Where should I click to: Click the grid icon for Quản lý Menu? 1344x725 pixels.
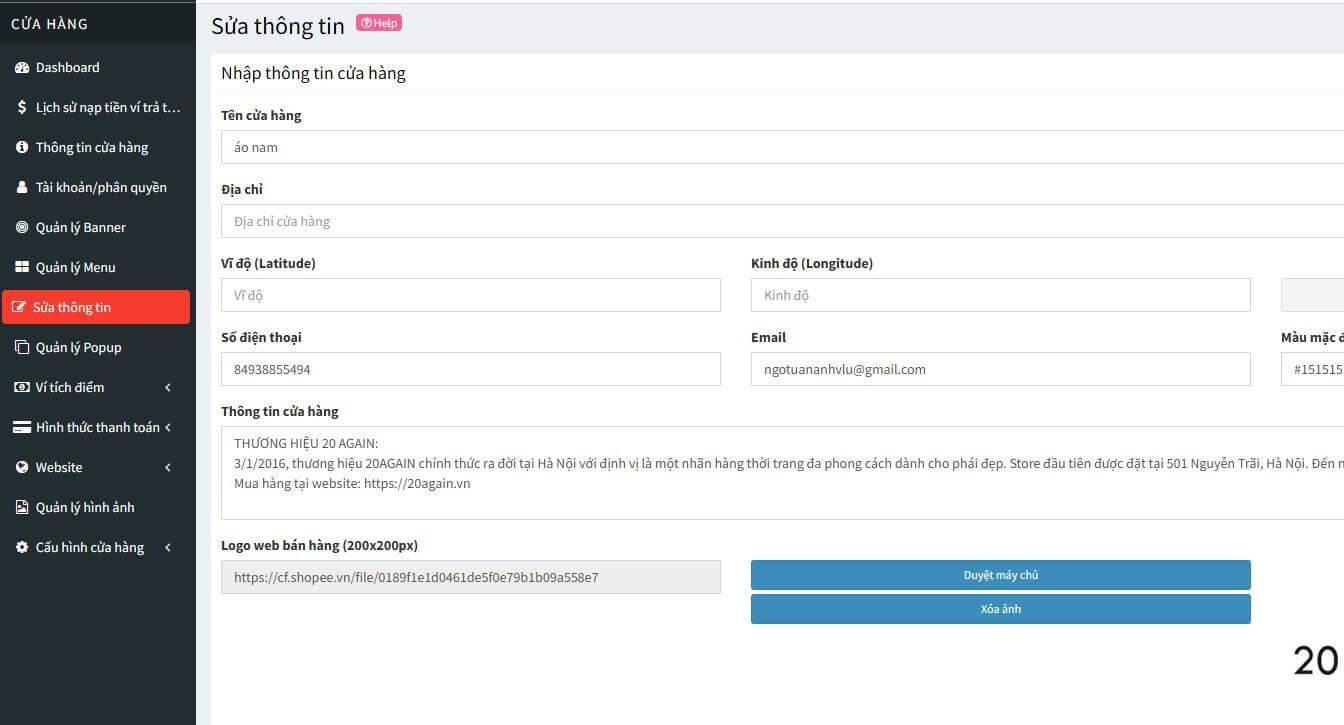[x=22, y=268]
